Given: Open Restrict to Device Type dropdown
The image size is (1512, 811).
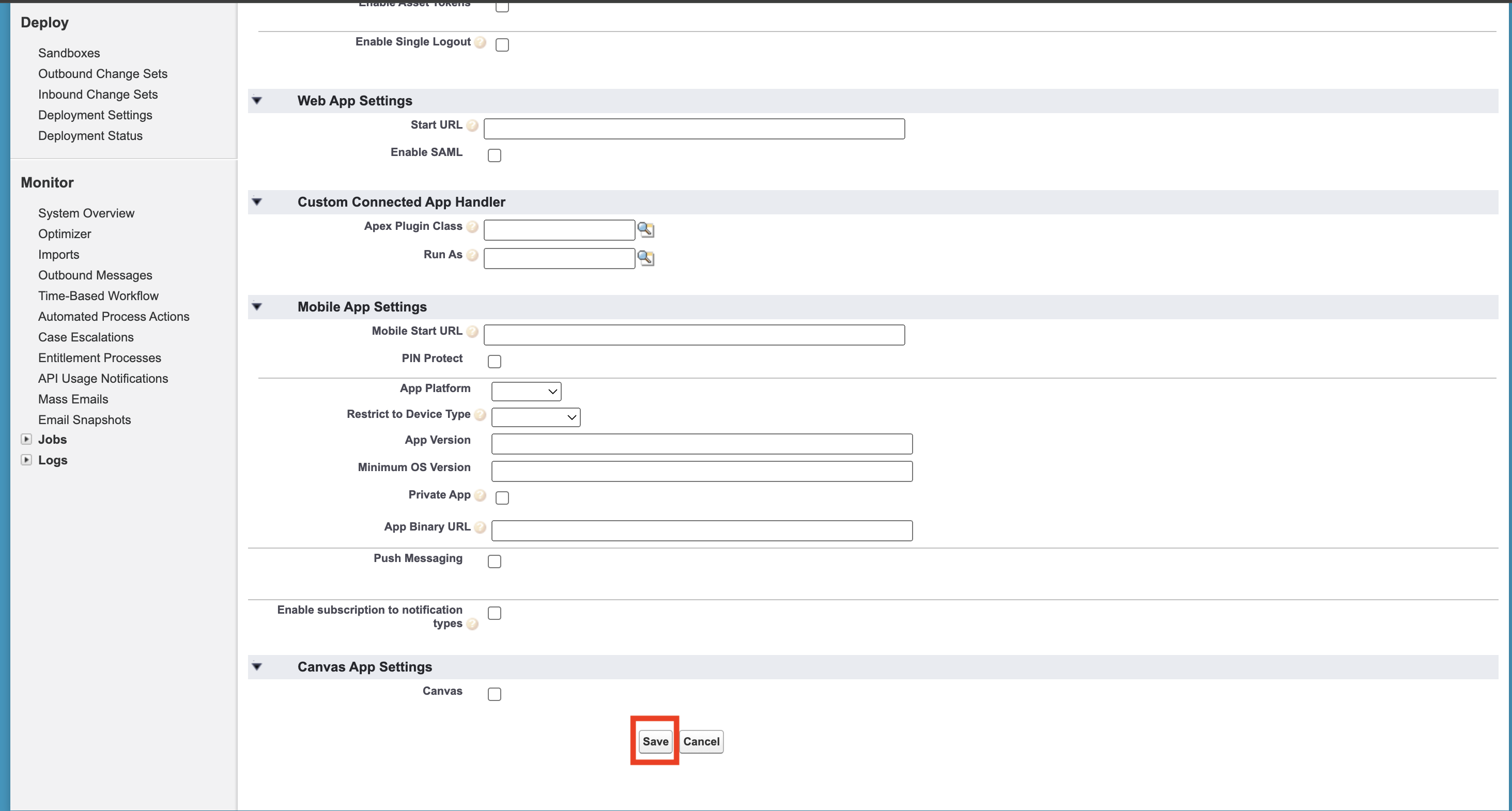Looking at the screenshot, I should tap(535, 417).
